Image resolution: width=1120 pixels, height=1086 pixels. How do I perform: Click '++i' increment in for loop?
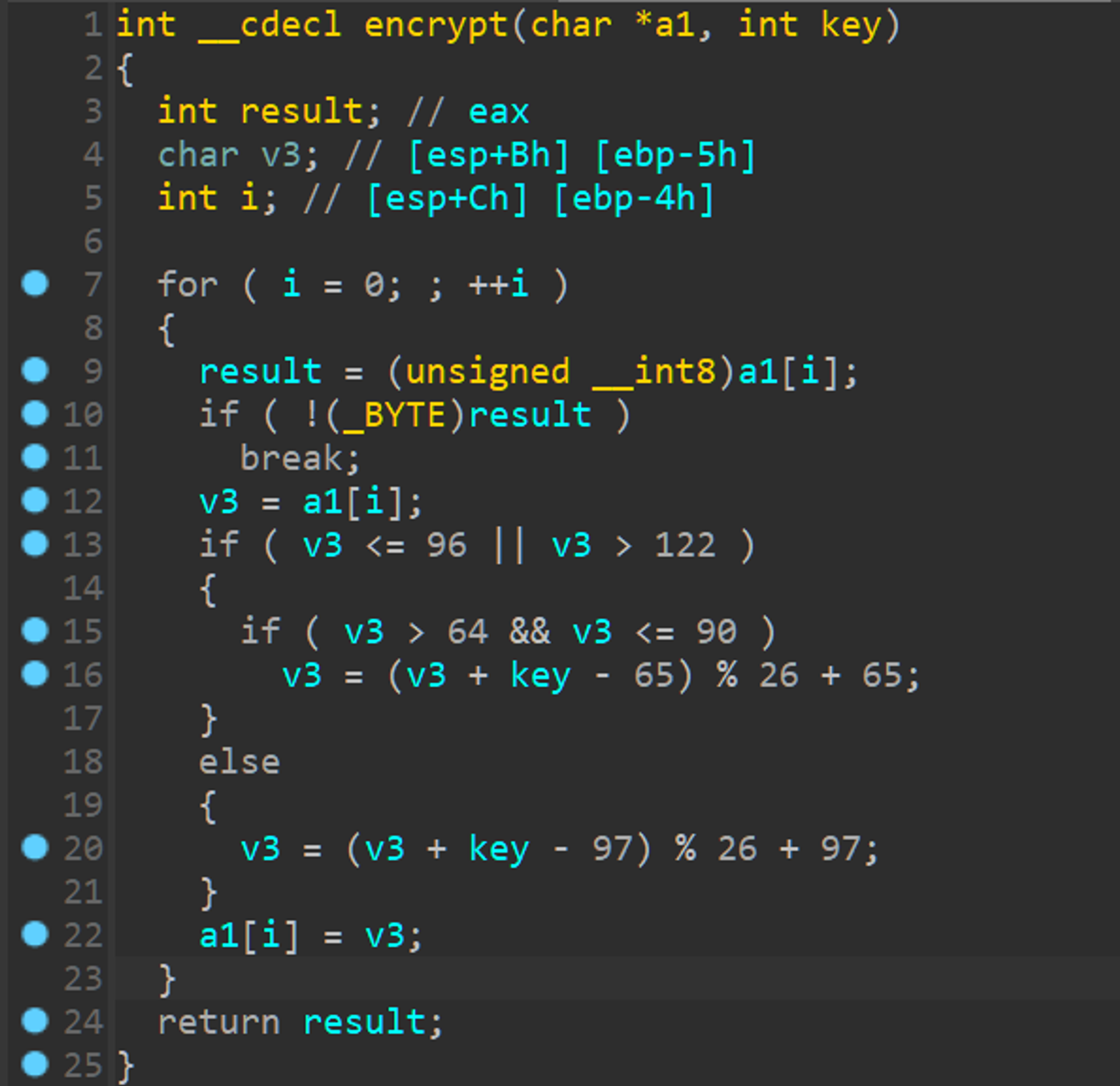tap(498, 284)
